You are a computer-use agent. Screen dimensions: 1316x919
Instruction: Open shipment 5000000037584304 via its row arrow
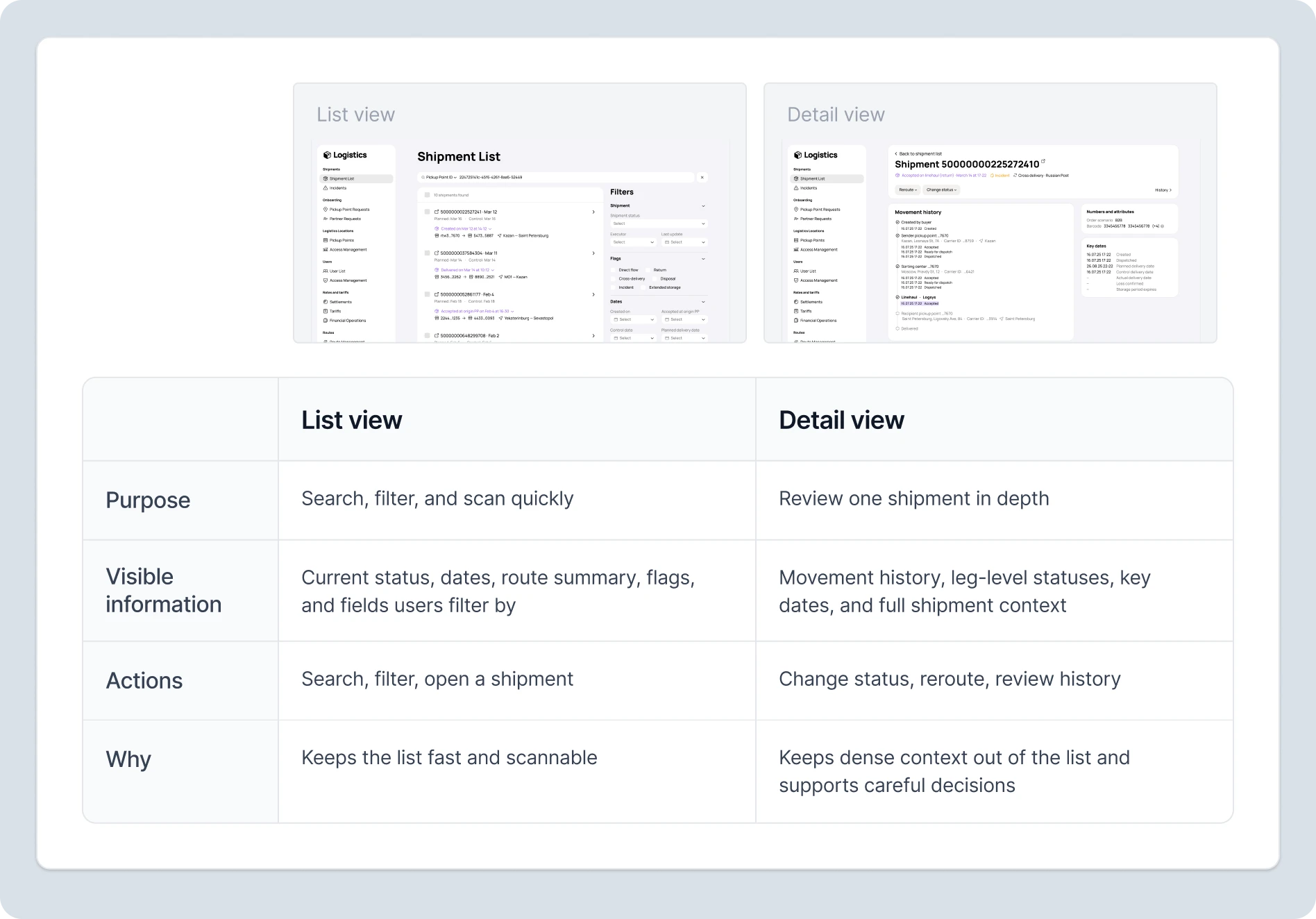pyautogui.click(x=593, y=253)
